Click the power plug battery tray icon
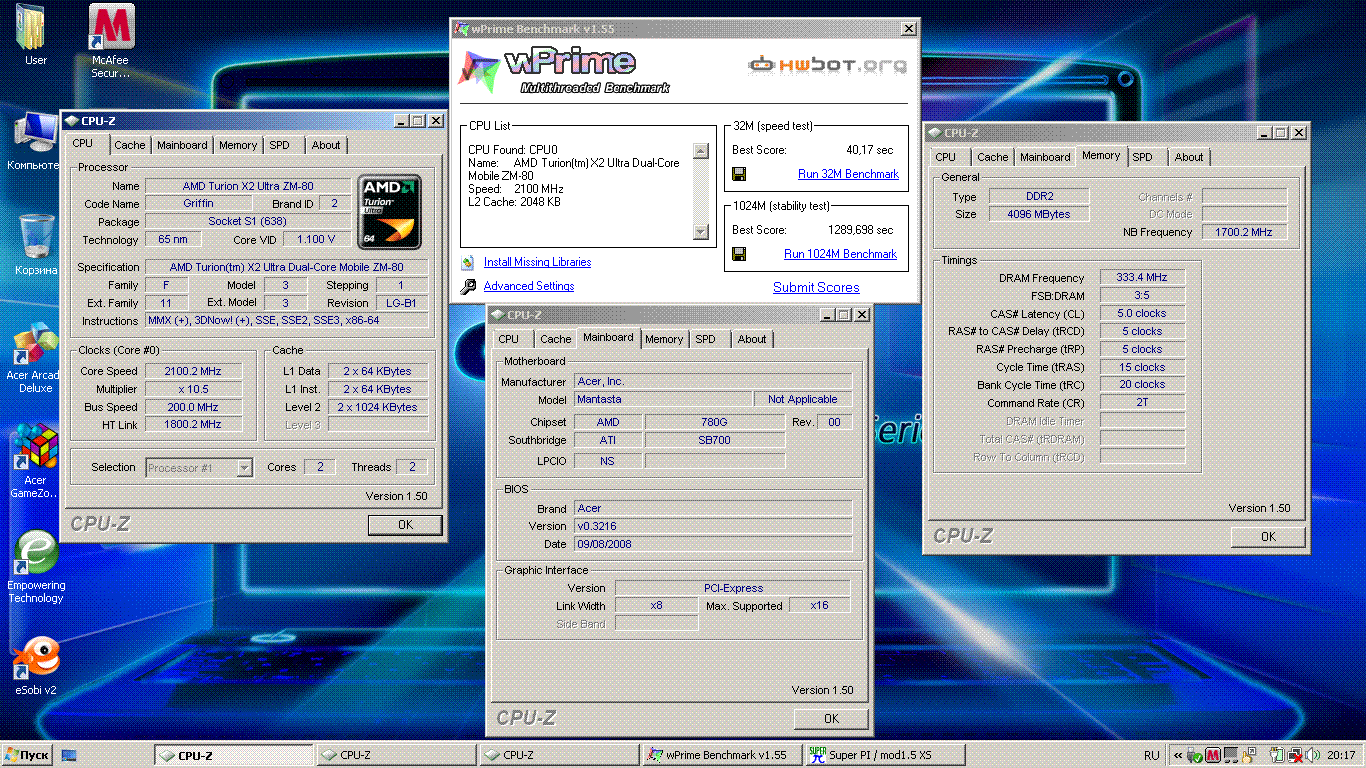Viewport: 1366px width, 768px height. (1277, 755)
